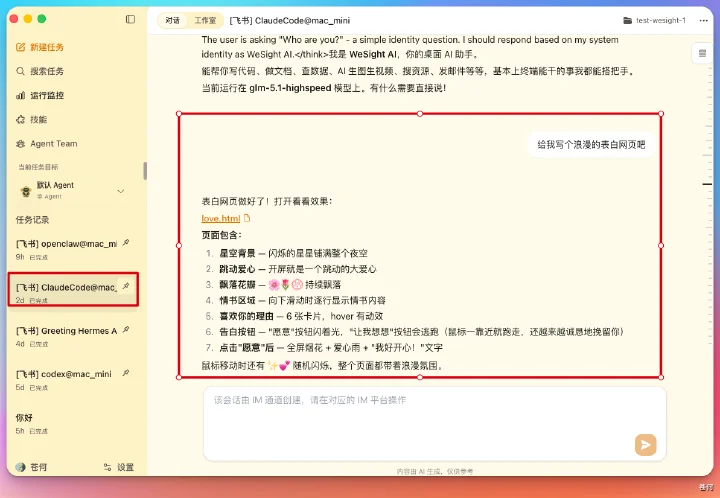Image resolution: width=720 pixels, height=498 pixels.
Task: Click the 当前任务目标 label
Action: [x=38, y=167]
